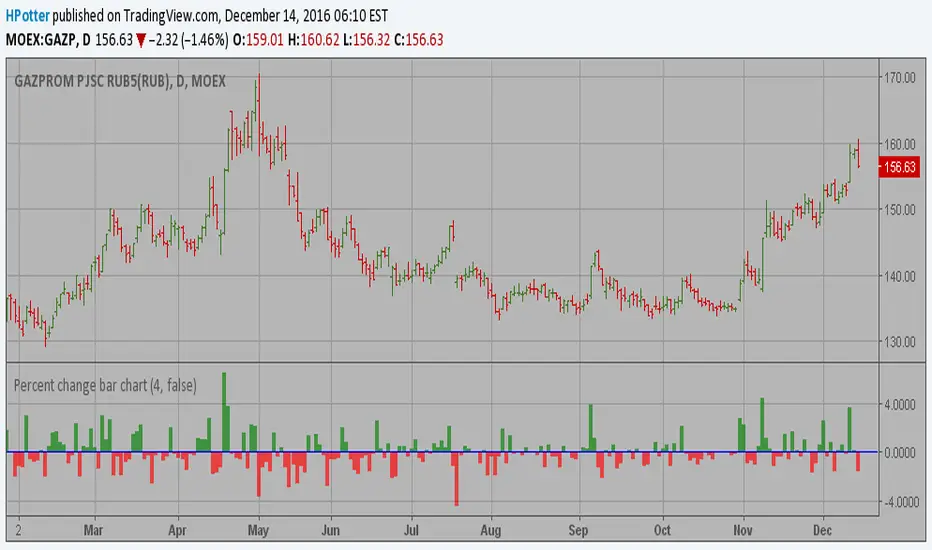The width and height of the screenshot is (932, 550).
Task: Click the Oct label on time axis
Action: 662,530
